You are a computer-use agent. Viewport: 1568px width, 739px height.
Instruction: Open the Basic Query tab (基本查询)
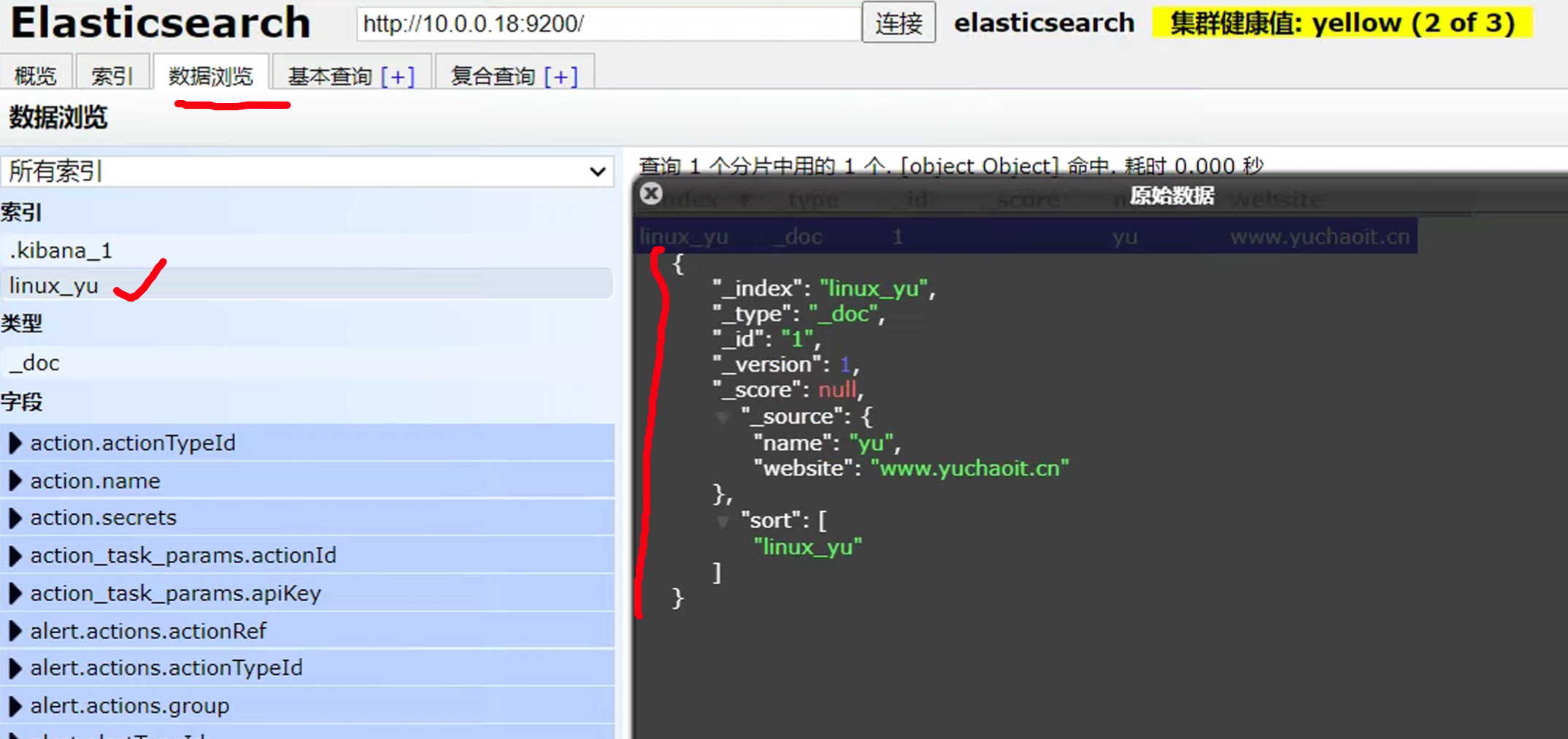click(330, 76)
